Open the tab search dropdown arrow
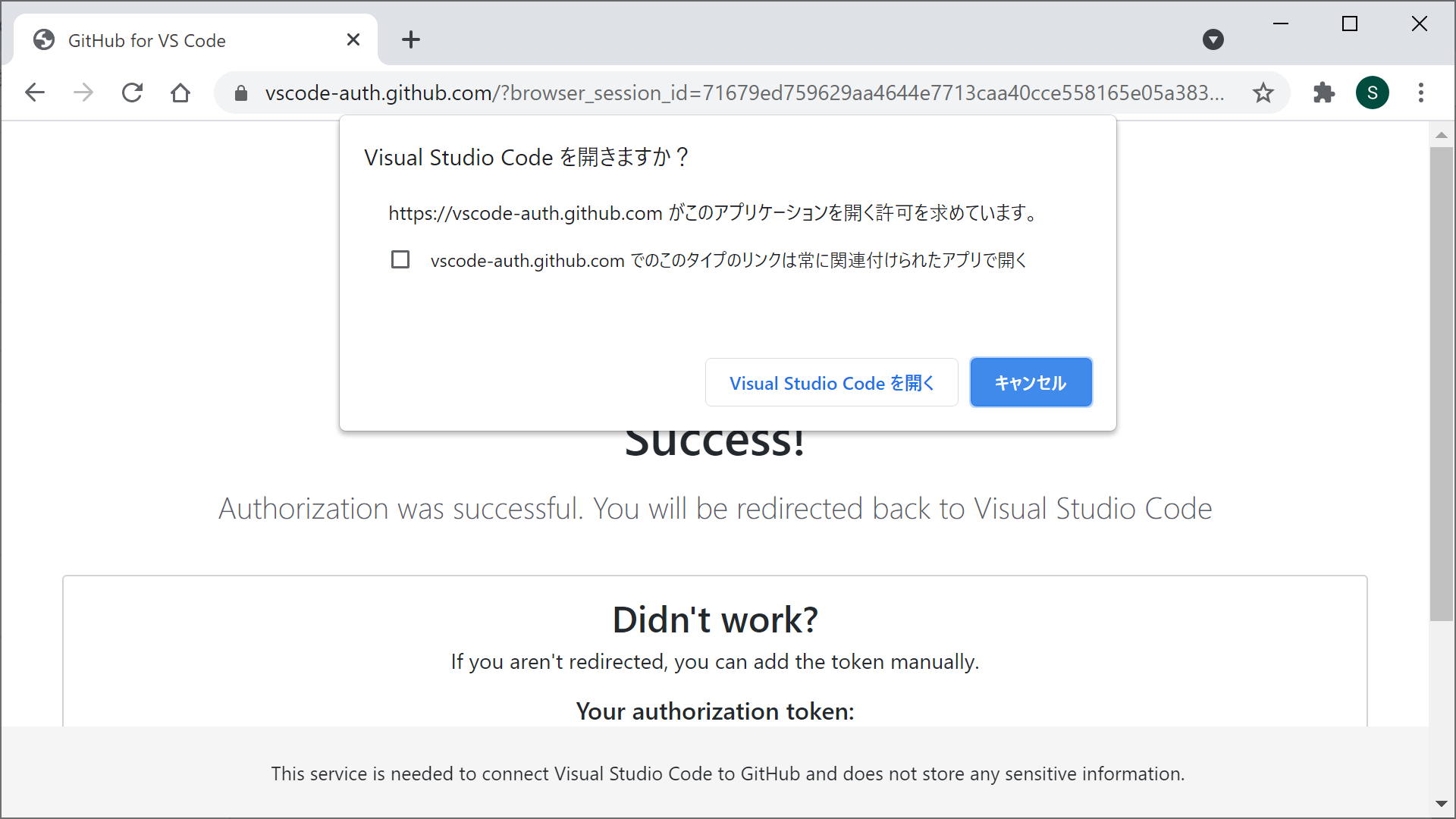Screen dimensions: 1456x819 pos(1213,39)
